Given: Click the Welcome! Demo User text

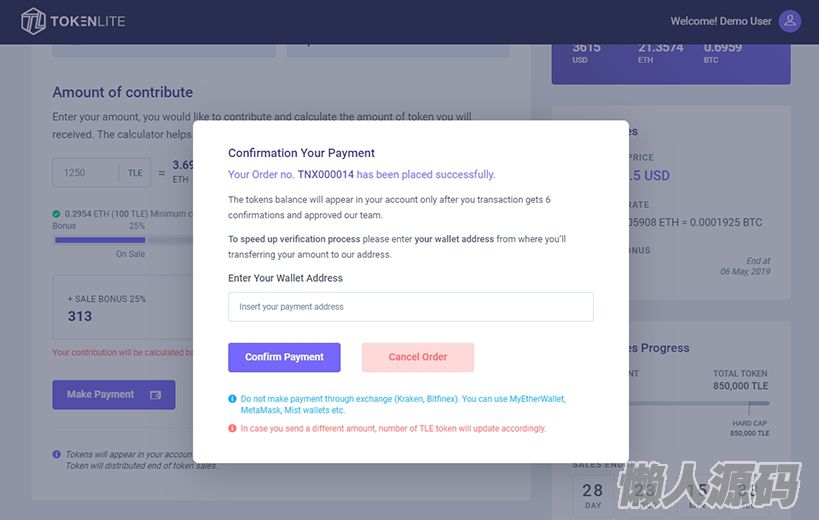Looking at the screenshot, I should click(x=720, y=21).
